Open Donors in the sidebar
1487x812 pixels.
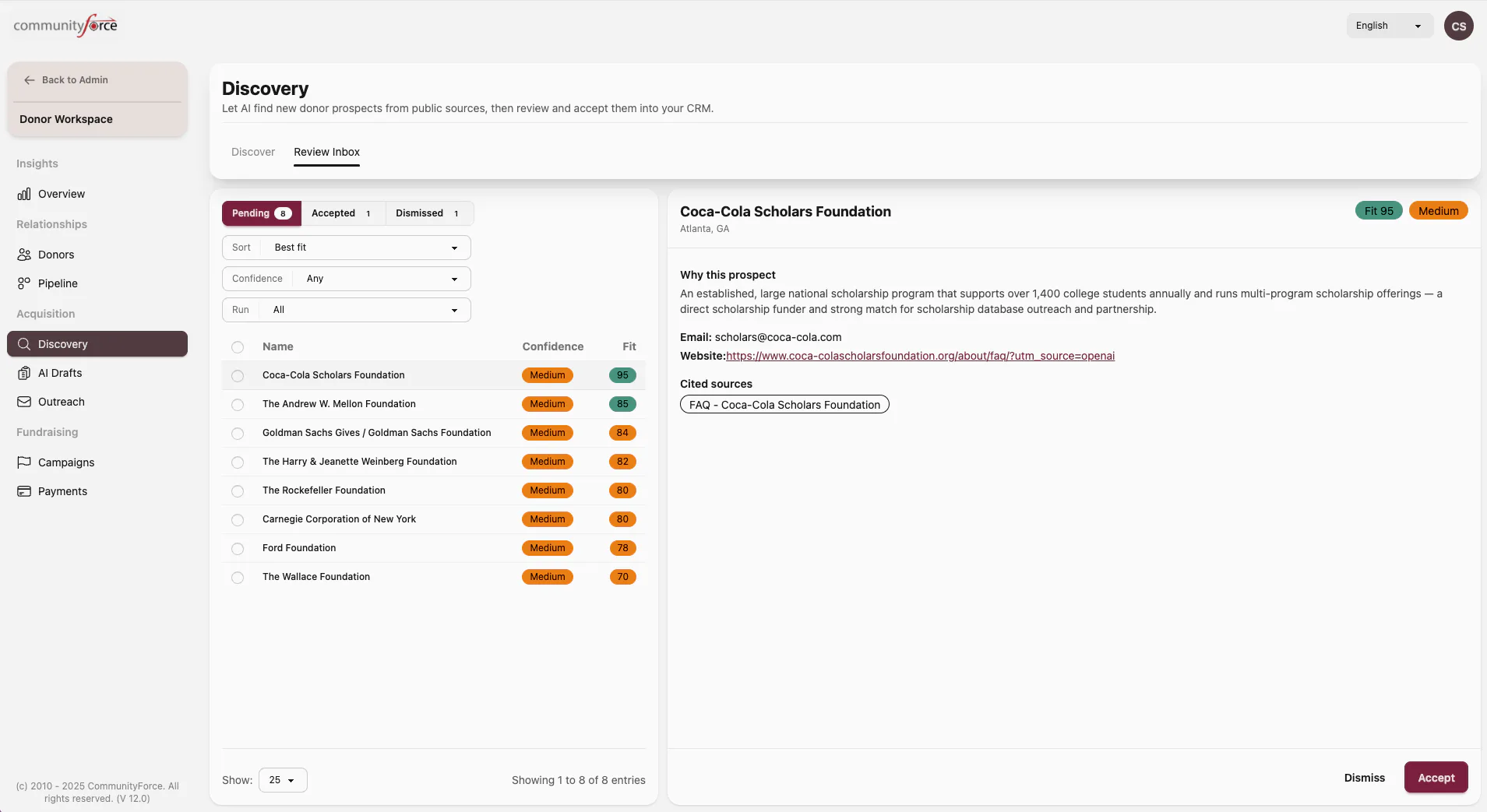tap(97, 255)
